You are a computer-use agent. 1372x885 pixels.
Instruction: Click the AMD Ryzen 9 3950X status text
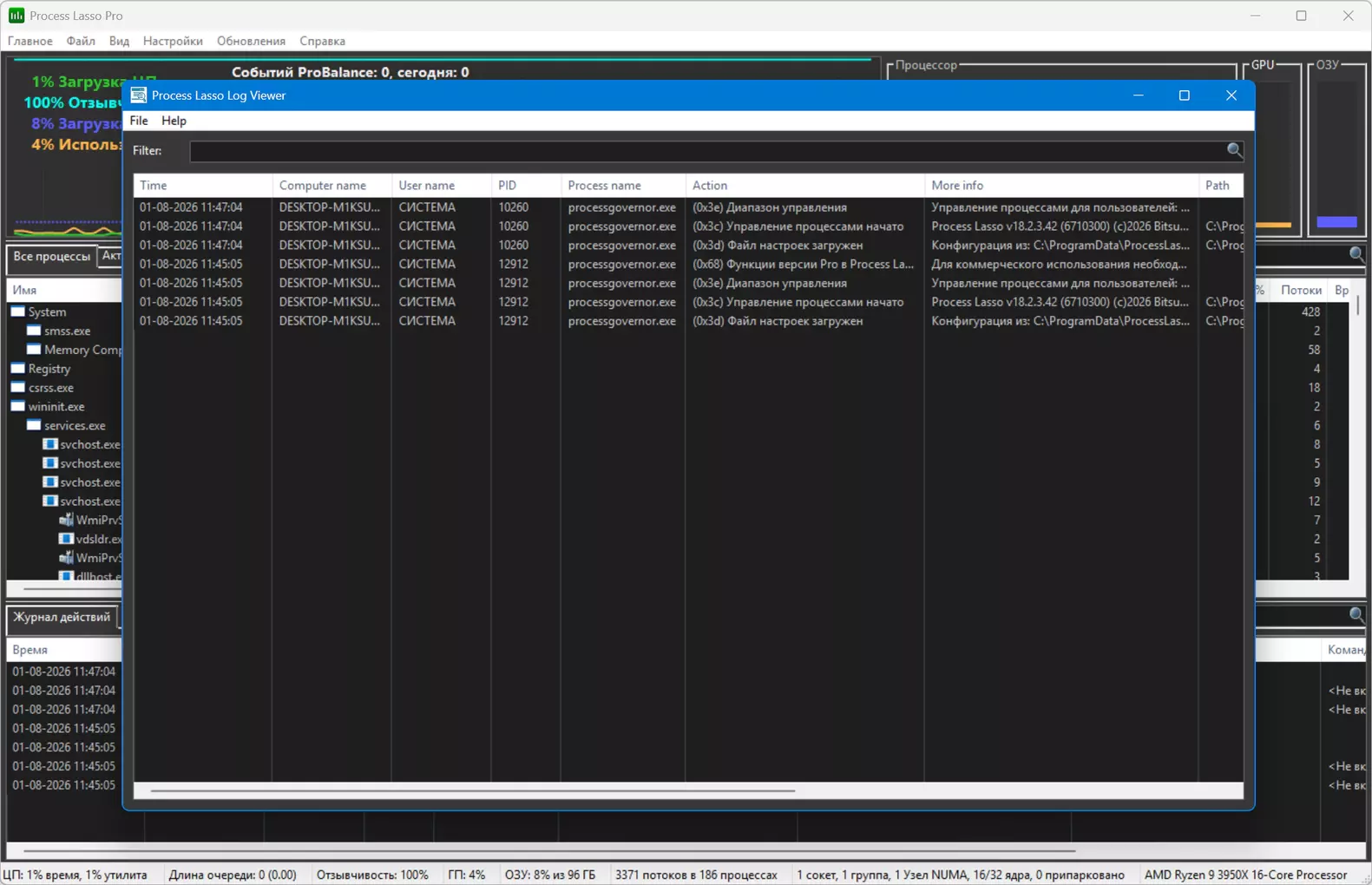click(x=1246, y=875)
